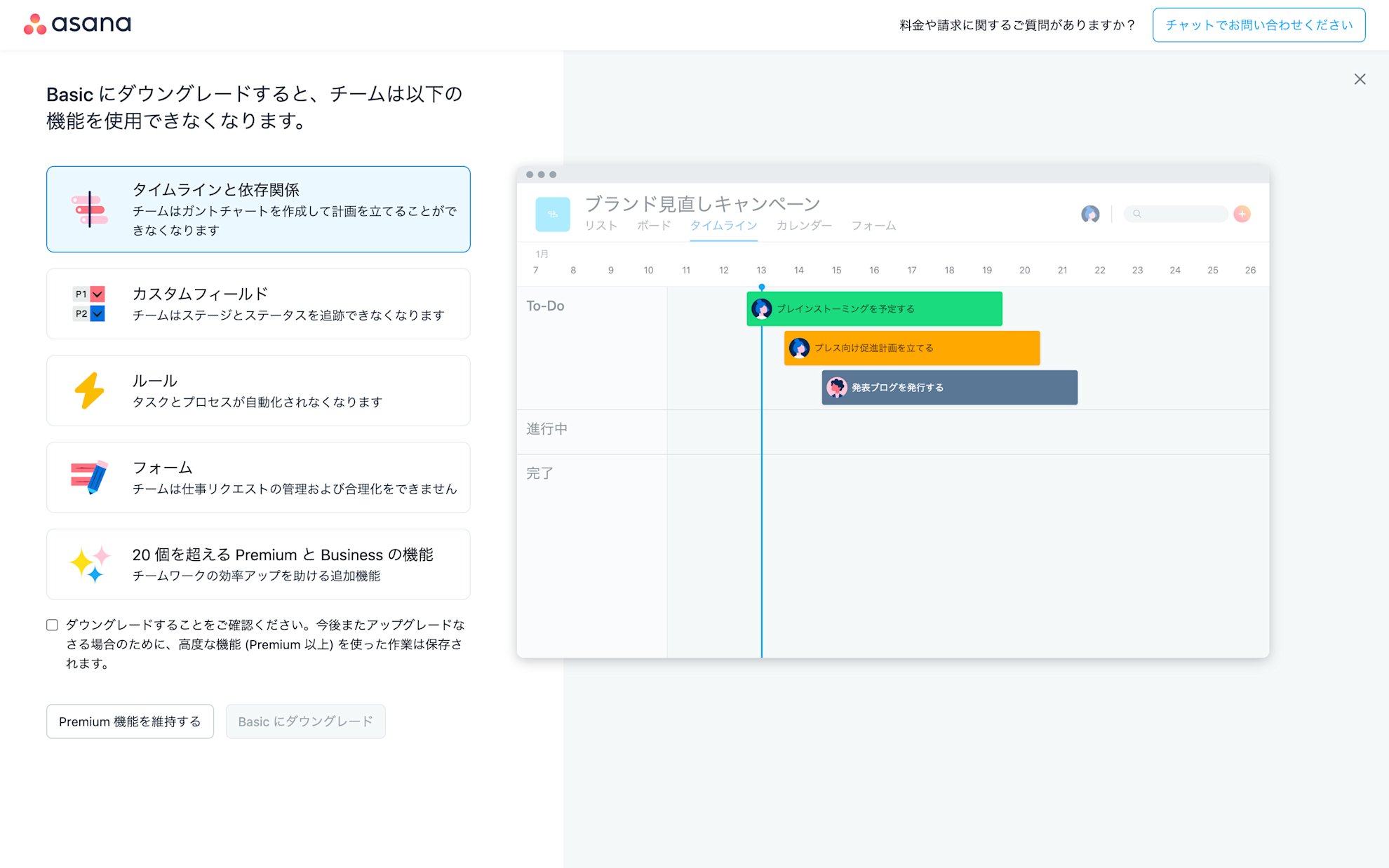
Task: Open the カレンダー tab in the preview
Action: pos(804,226)
